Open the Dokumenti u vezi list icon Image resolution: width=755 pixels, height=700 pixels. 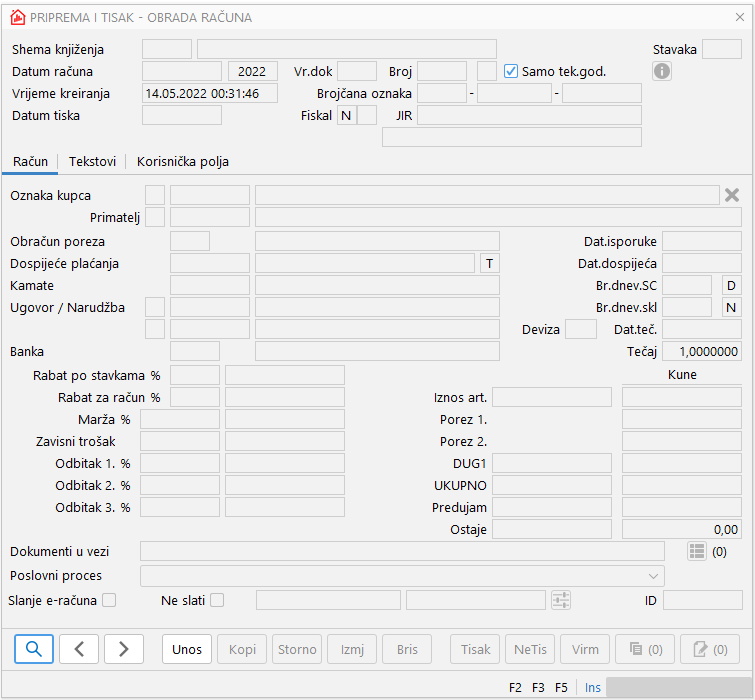[697, 551]
